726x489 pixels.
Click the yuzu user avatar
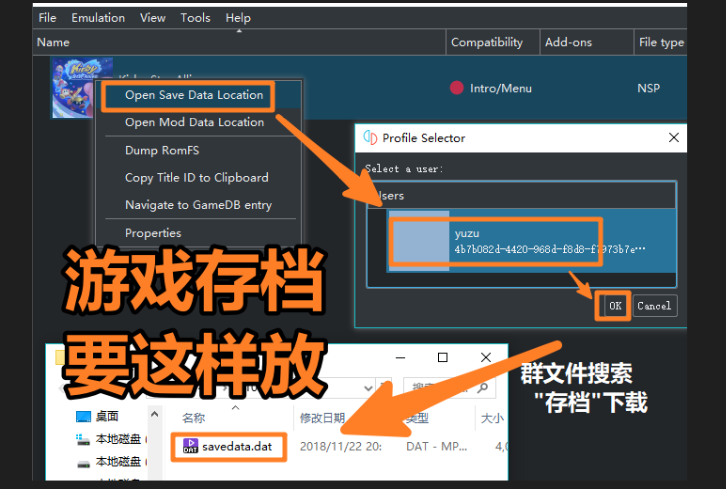coord(419,241)
